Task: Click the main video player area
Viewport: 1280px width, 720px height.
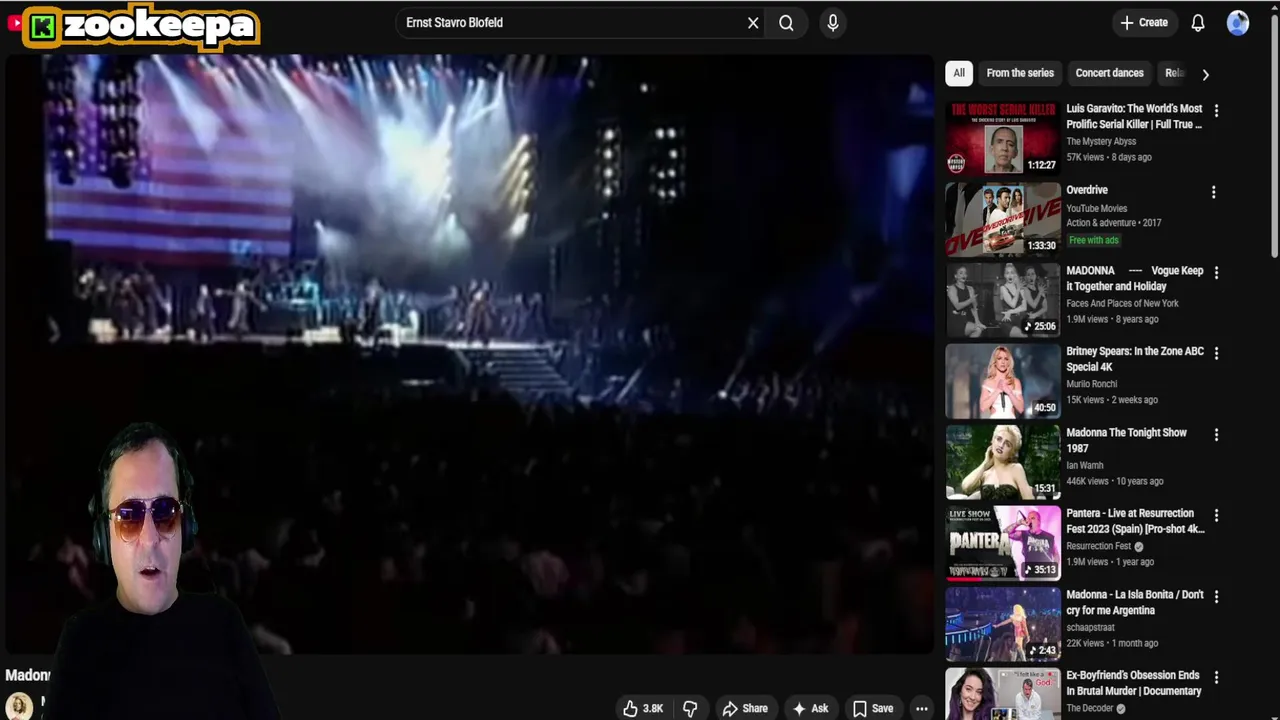Action: tap(469, 354)
